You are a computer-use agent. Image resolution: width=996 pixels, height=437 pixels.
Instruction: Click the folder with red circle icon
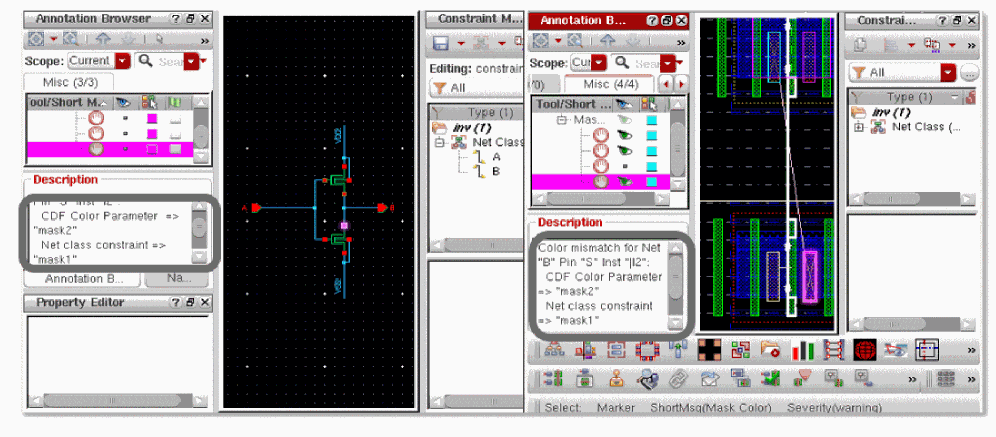coord(771,350)
